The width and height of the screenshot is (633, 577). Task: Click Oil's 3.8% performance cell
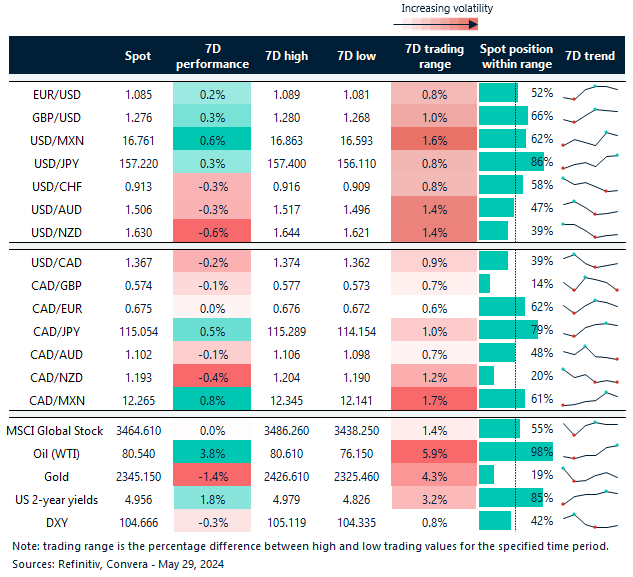point(212,451)
